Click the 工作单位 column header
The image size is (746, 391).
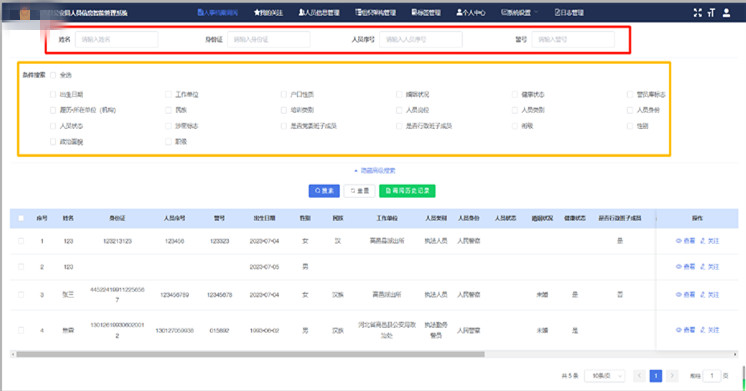(387, 218)
